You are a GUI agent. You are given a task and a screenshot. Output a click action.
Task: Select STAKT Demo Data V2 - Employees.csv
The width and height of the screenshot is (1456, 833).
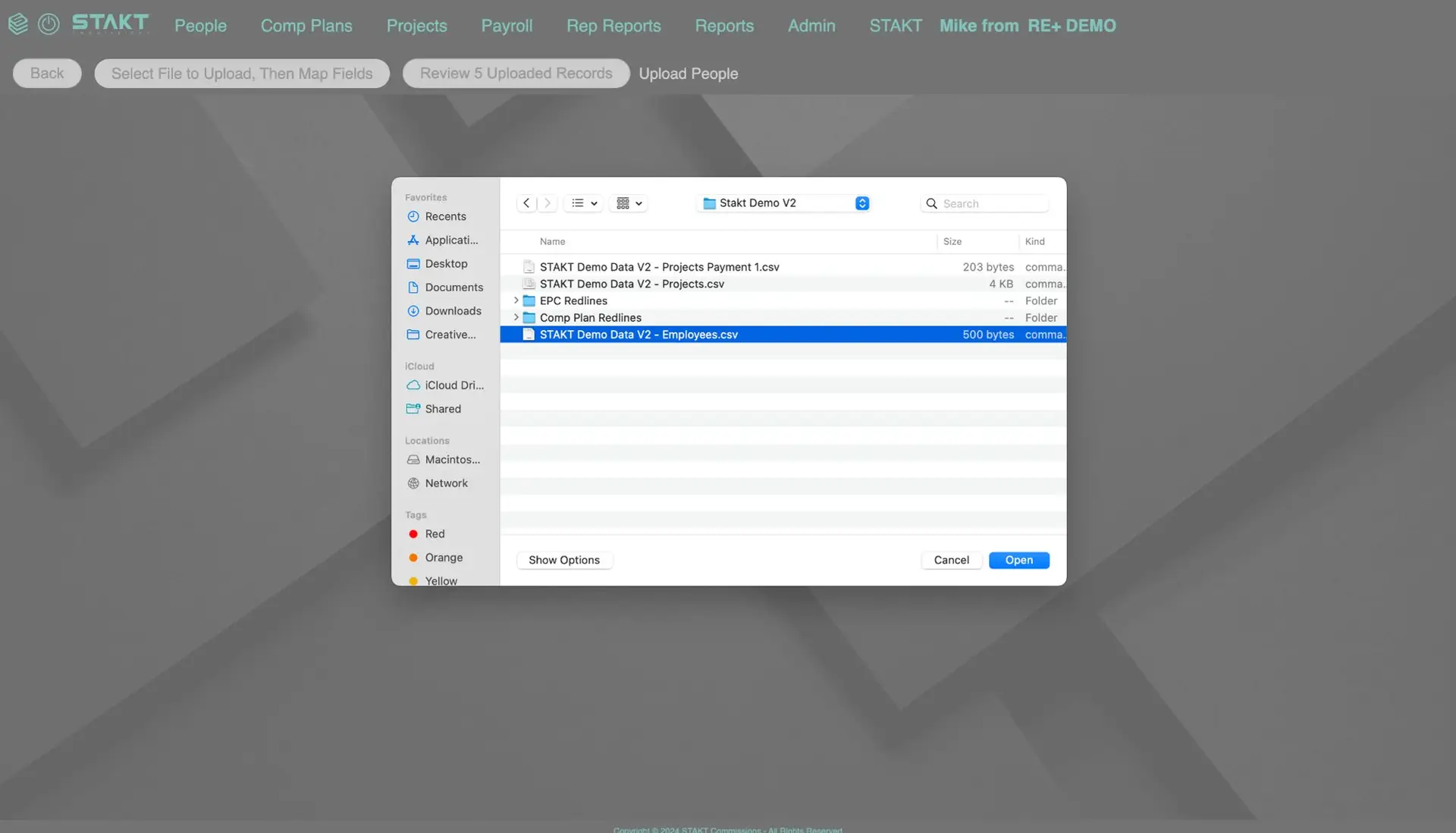coord(783,335)
